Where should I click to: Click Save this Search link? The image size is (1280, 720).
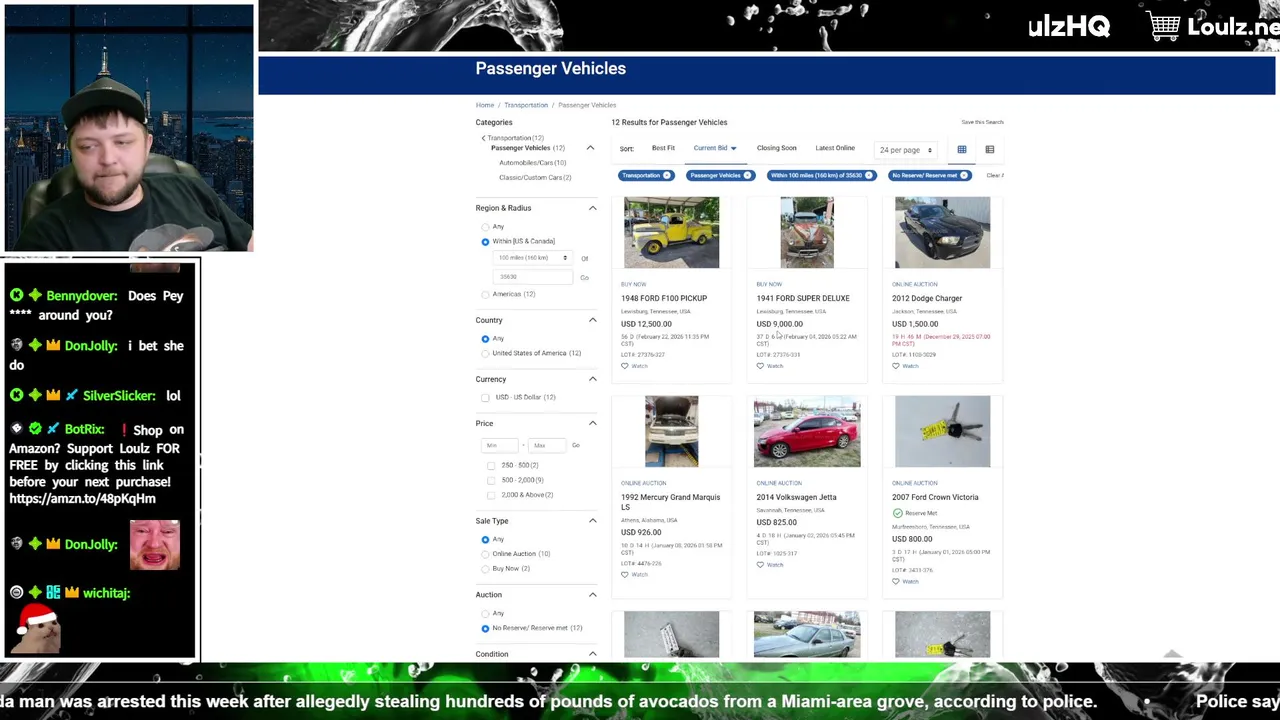[982, 122]
